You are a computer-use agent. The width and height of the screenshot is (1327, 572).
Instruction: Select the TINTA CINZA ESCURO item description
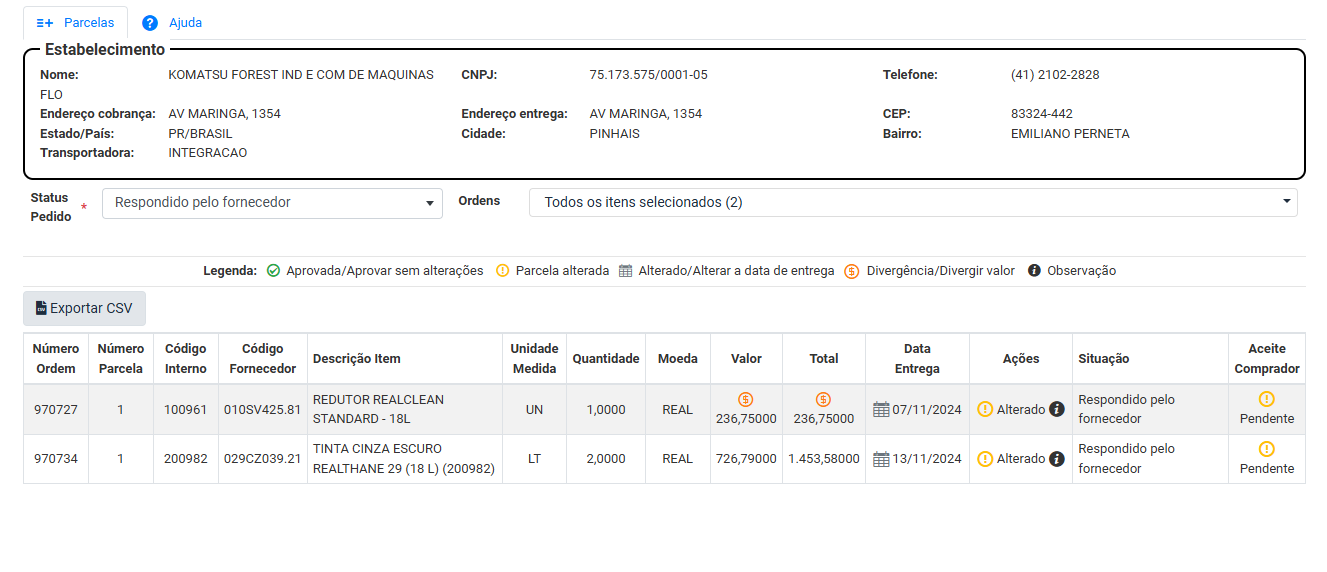point(403,459)
